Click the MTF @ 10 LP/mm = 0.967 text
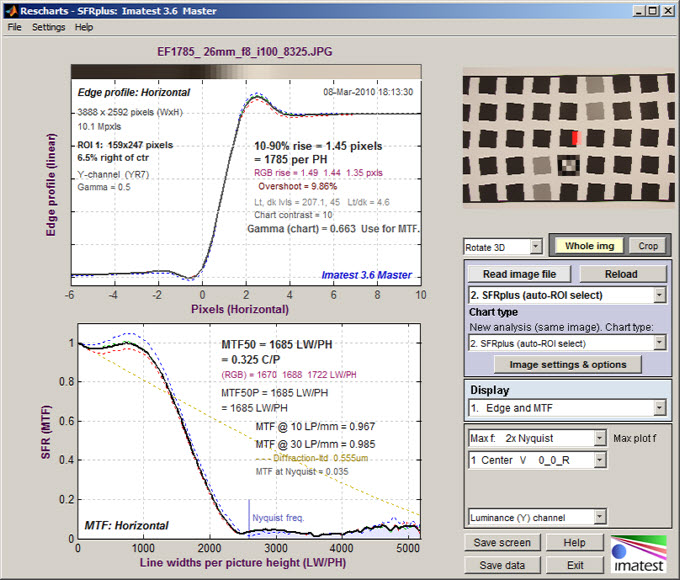The width and height of the screenshot is (680, 580). (x=315, y=426)
